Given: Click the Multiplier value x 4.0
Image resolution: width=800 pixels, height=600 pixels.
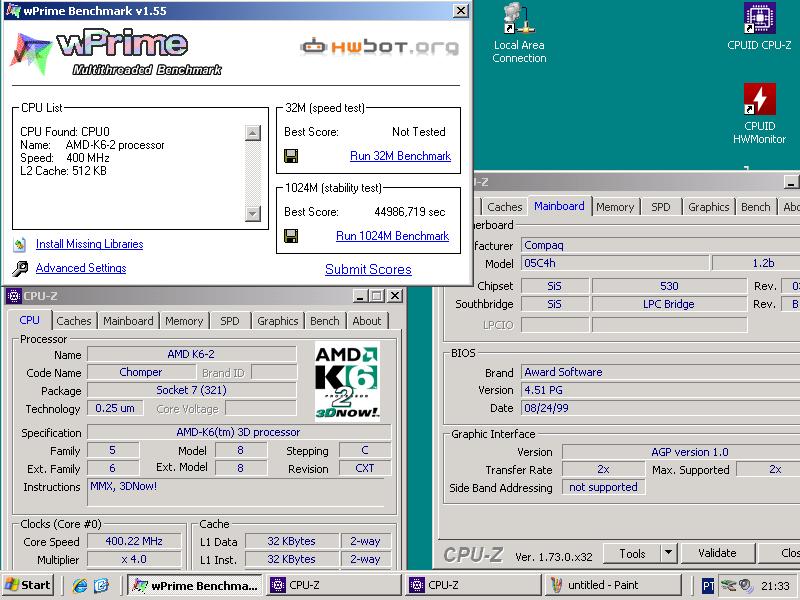Looking at the screenshot, I should pos(134,559).
